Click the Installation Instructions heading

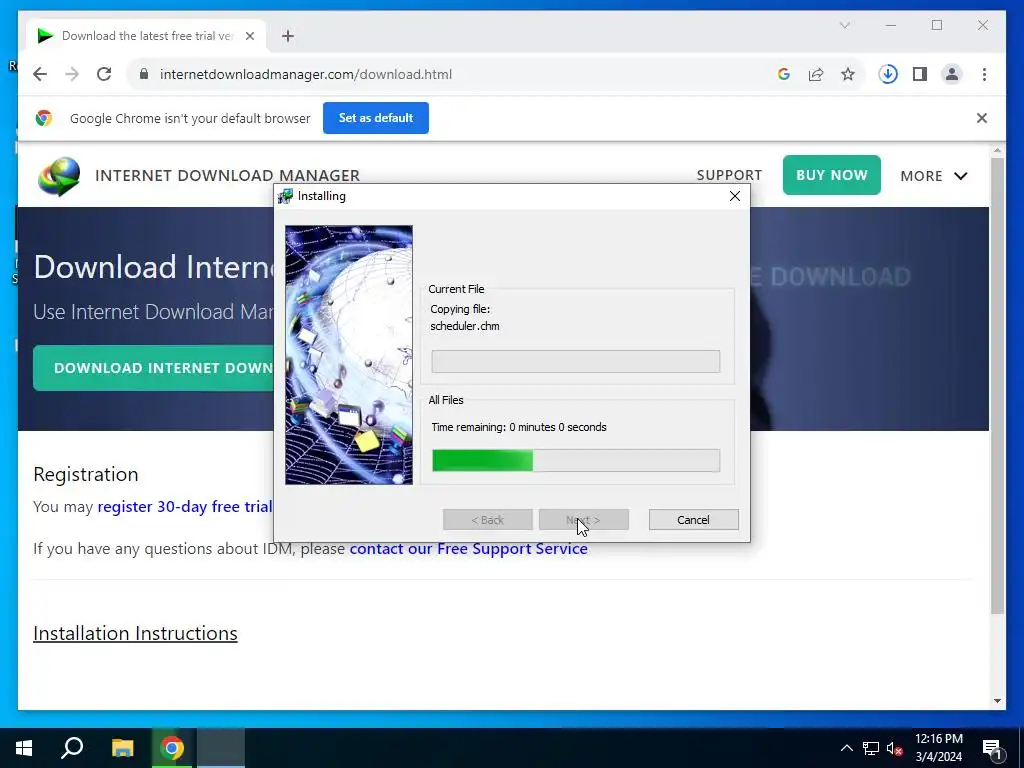(x=135, y=633)
